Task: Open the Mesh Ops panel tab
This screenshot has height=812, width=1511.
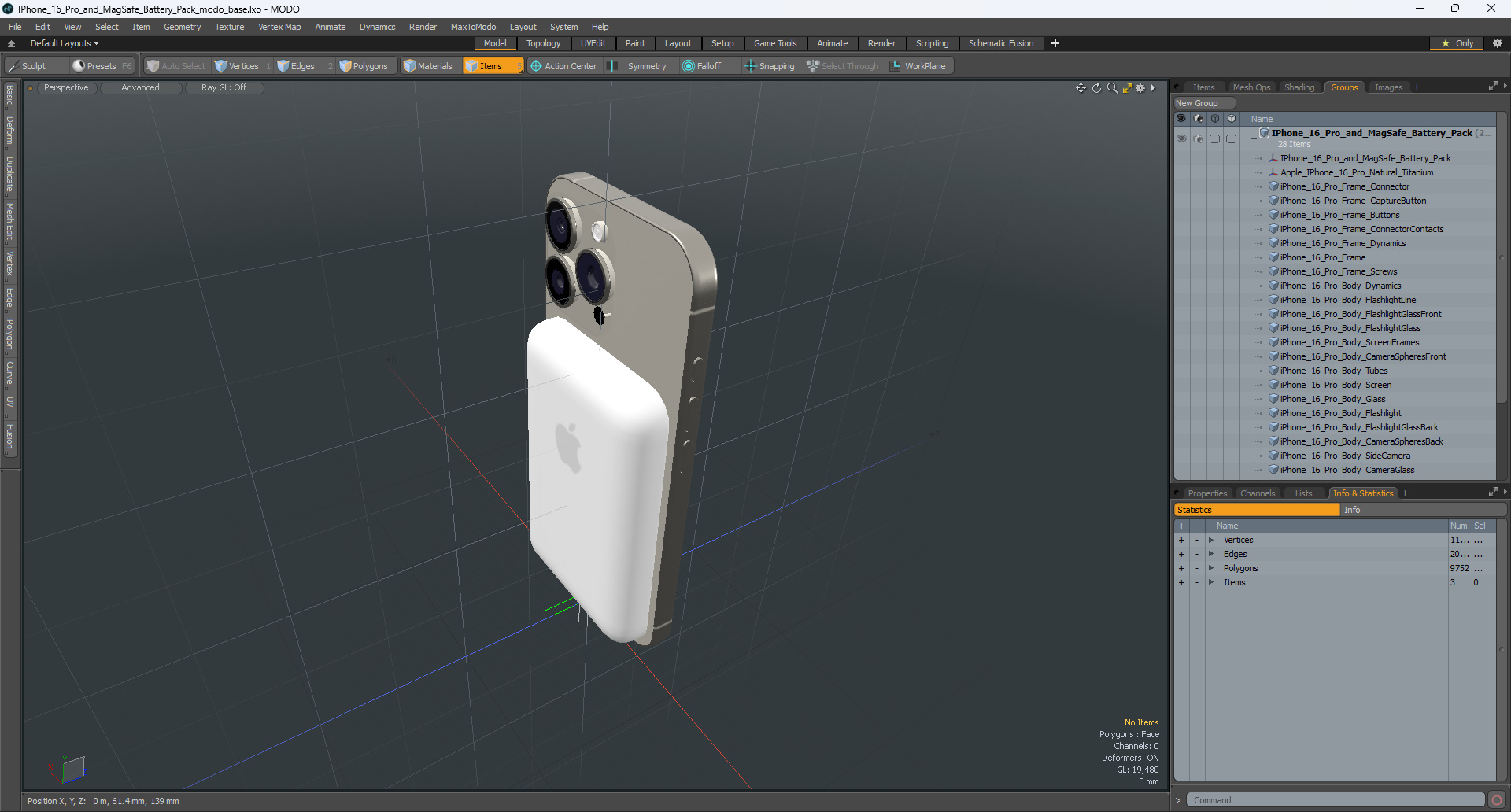Action: pos(1251,87)
